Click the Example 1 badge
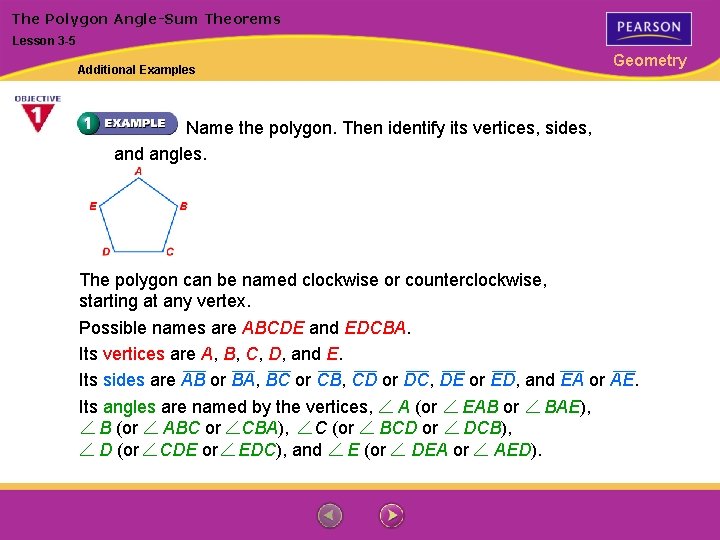The height and width of the screenshot is (540, 720). pyautogui.click(x=127, y=124)
